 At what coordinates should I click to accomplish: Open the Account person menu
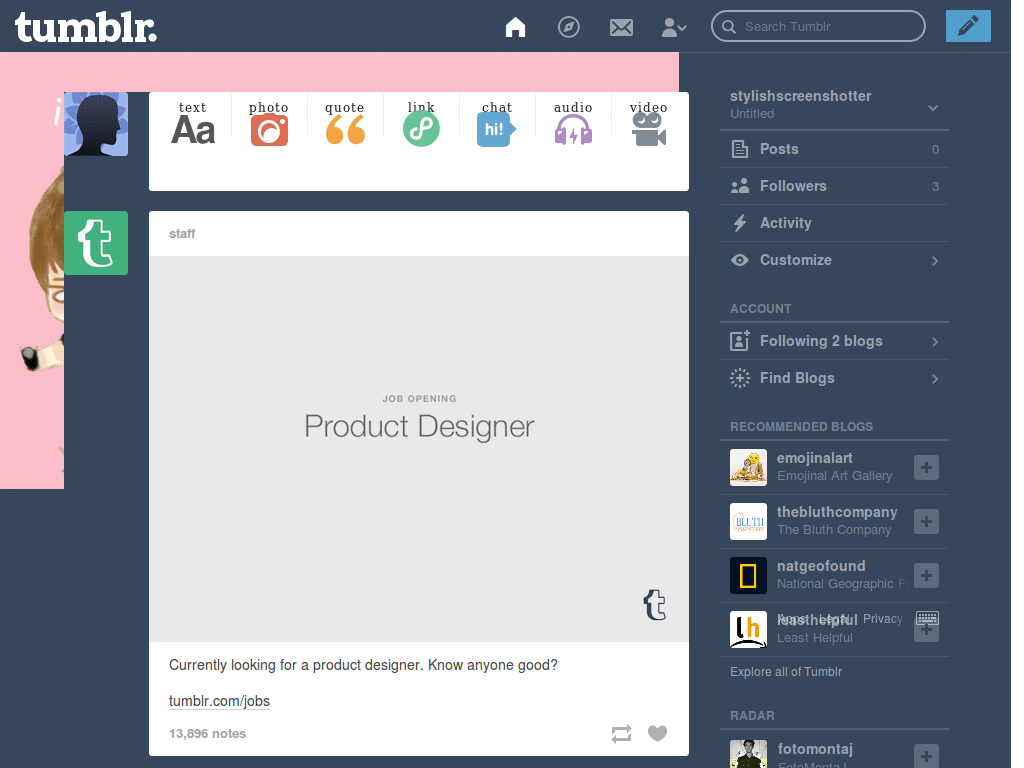674,27
